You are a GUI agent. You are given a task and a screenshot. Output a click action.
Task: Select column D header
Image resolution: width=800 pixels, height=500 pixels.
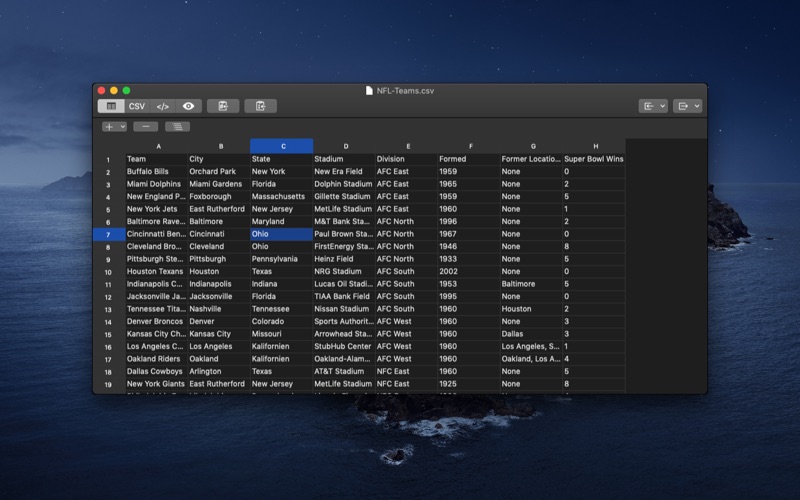tap(345, 146)
